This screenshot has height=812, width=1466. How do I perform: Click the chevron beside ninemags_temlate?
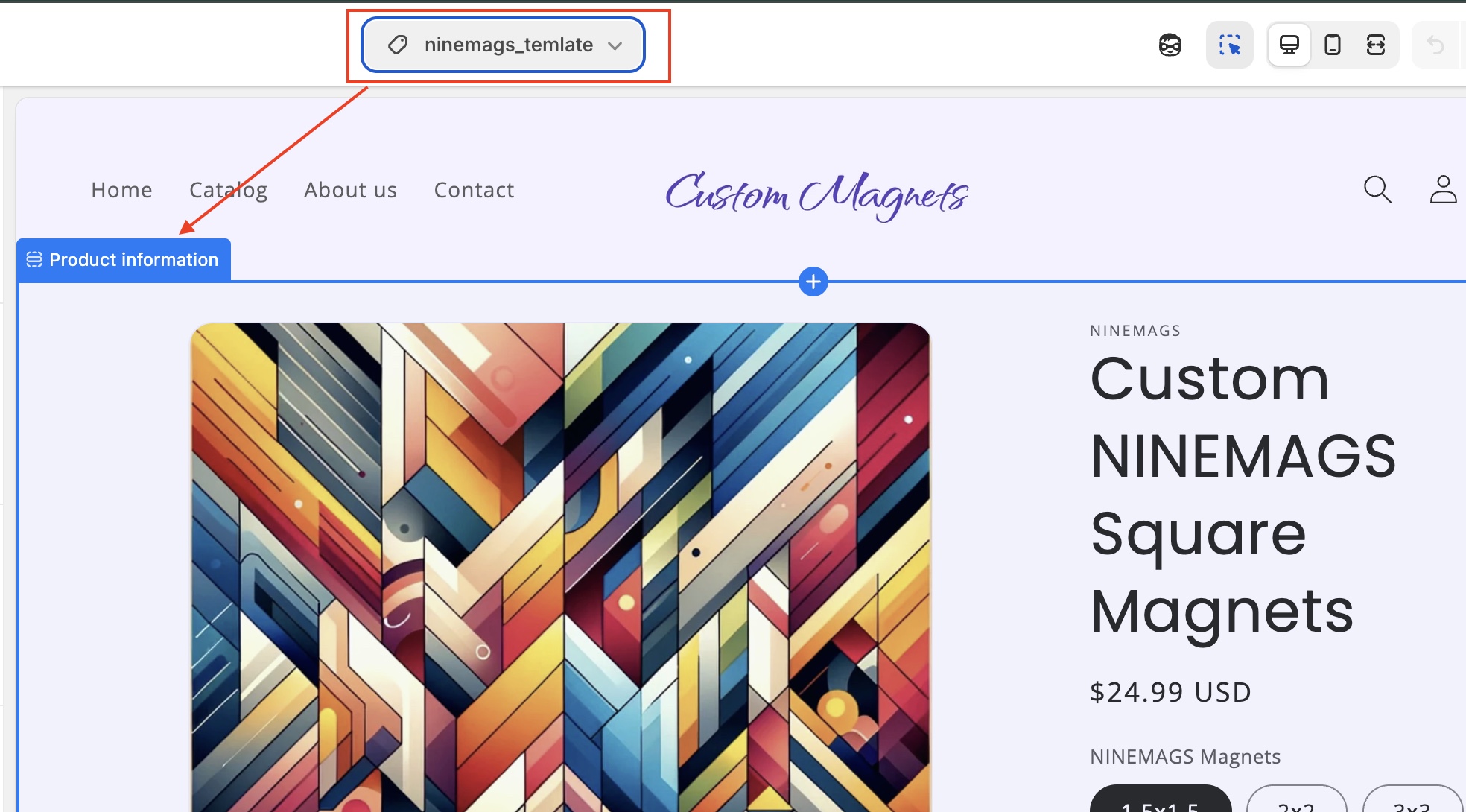point(615,45)
